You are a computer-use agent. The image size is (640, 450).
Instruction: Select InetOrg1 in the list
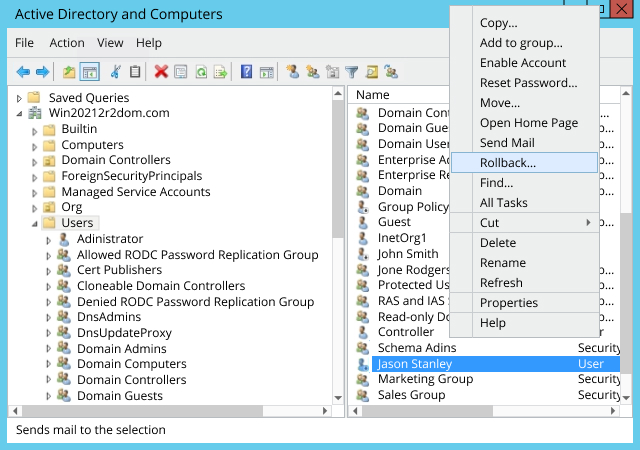pos(402,238)
